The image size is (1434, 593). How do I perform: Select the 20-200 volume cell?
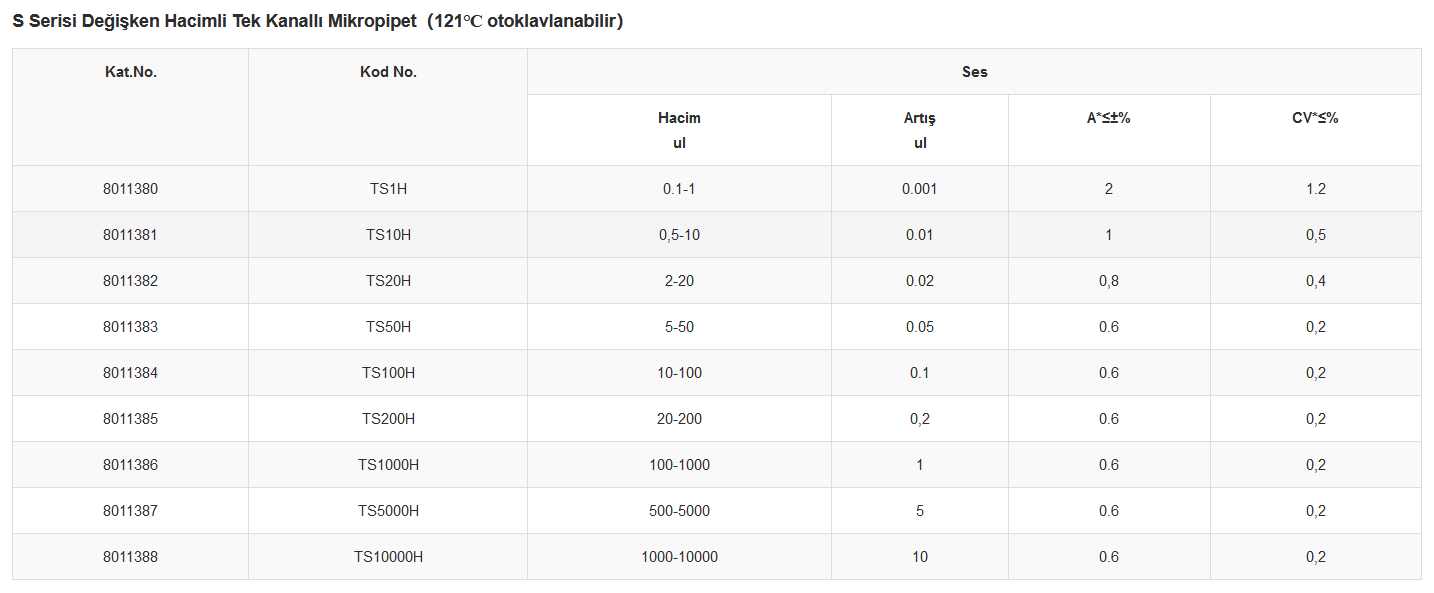679,419
